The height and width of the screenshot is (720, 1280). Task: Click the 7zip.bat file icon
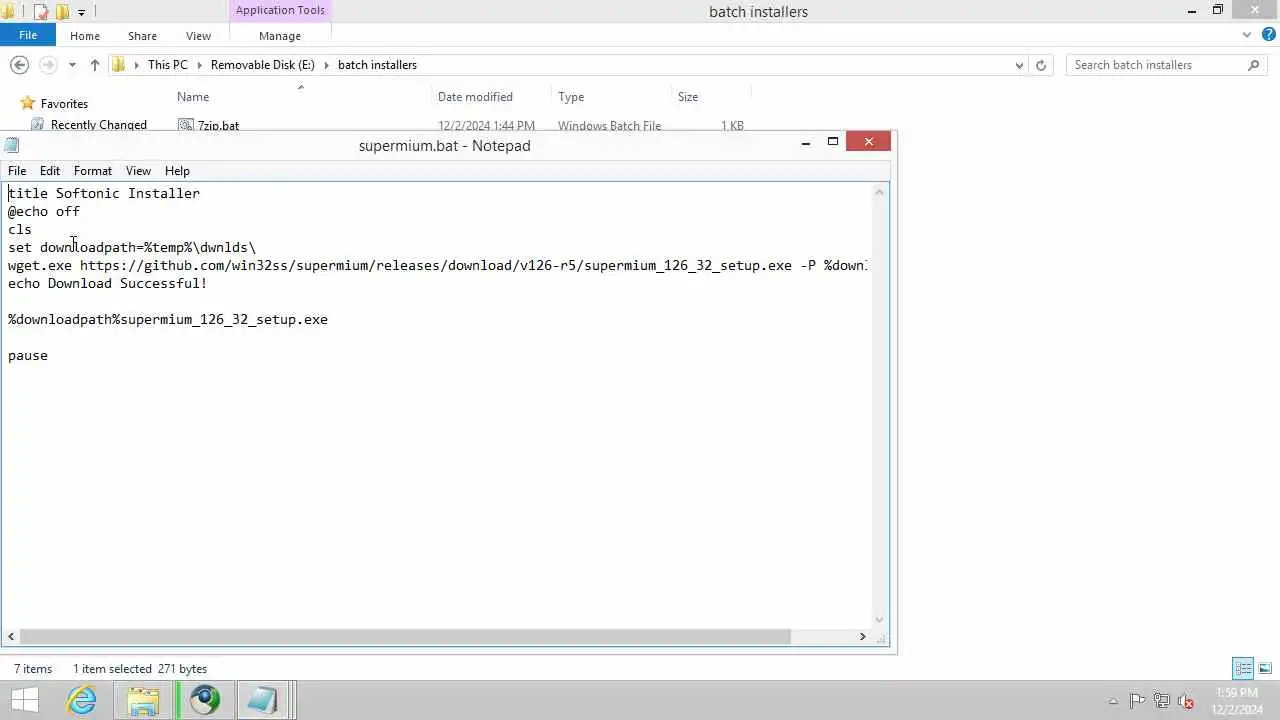(x=185, y=125)
